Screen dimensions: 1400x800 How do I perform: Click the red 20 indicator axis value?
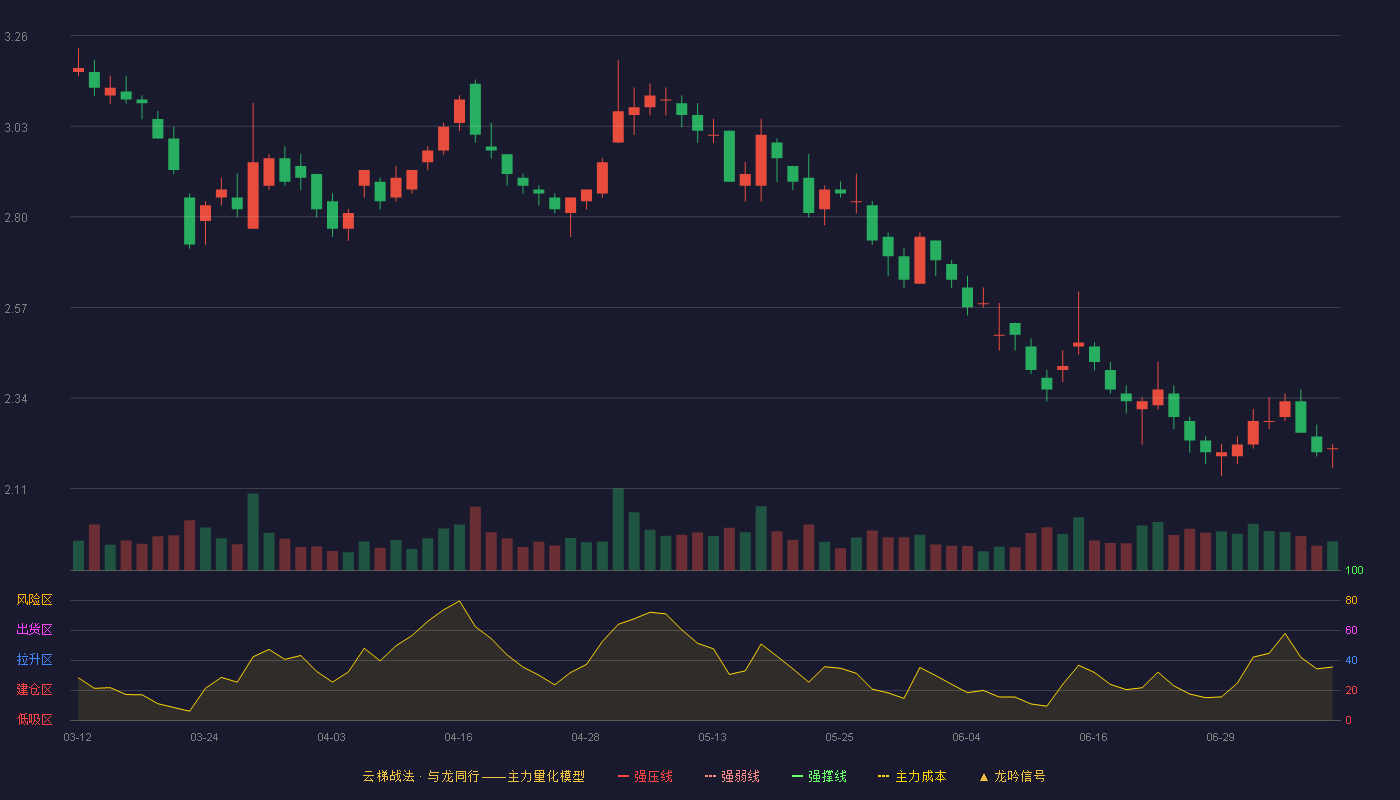tap(1351, 691)
